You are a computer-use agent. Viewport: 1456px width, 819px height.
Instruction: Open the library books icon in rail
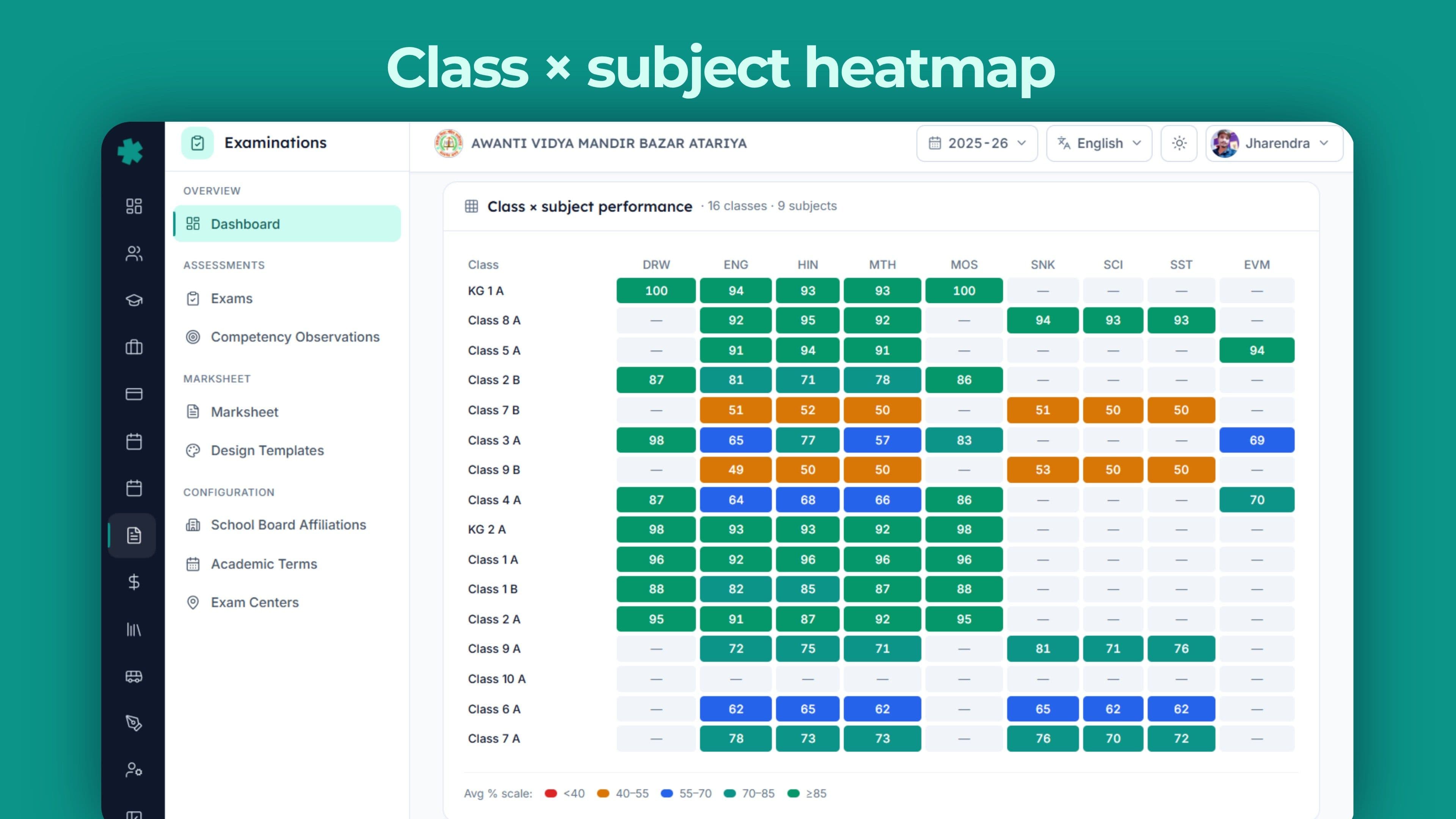(x=134, y=629)
